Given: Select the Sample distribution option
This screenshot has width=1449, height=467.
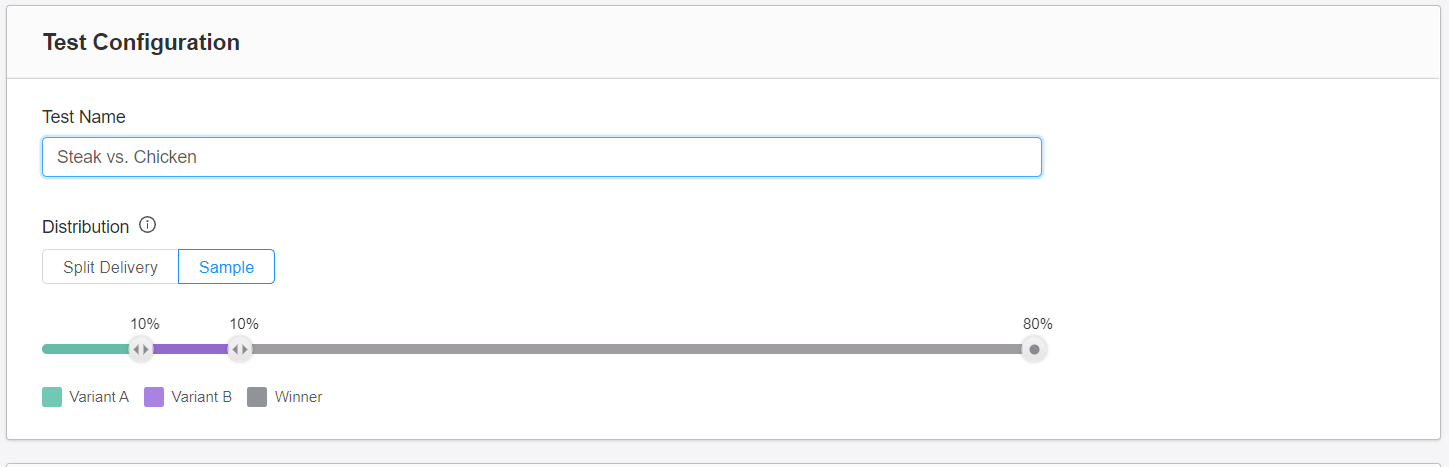Looking at the screenshot, I should click(226, 267).
